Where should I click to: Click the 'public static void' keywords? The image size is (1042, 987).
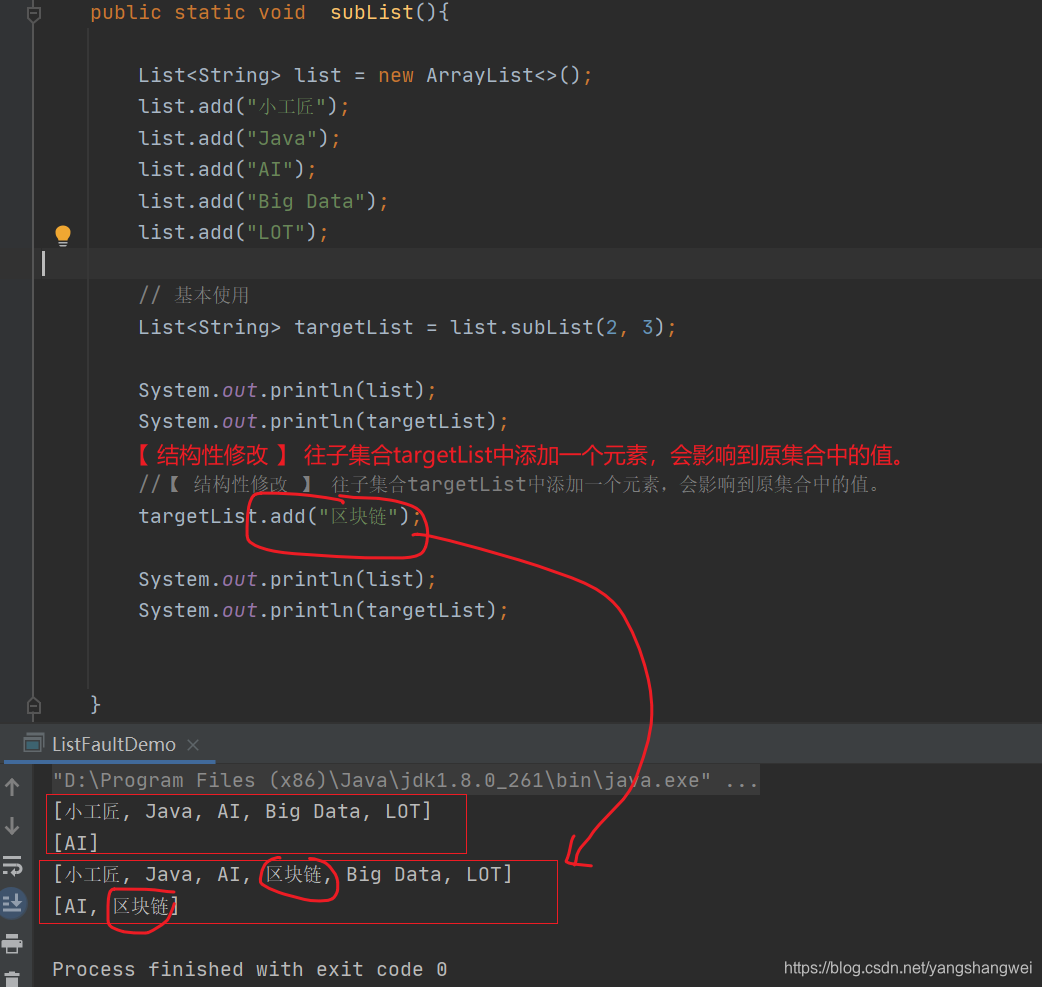point(197,13)
